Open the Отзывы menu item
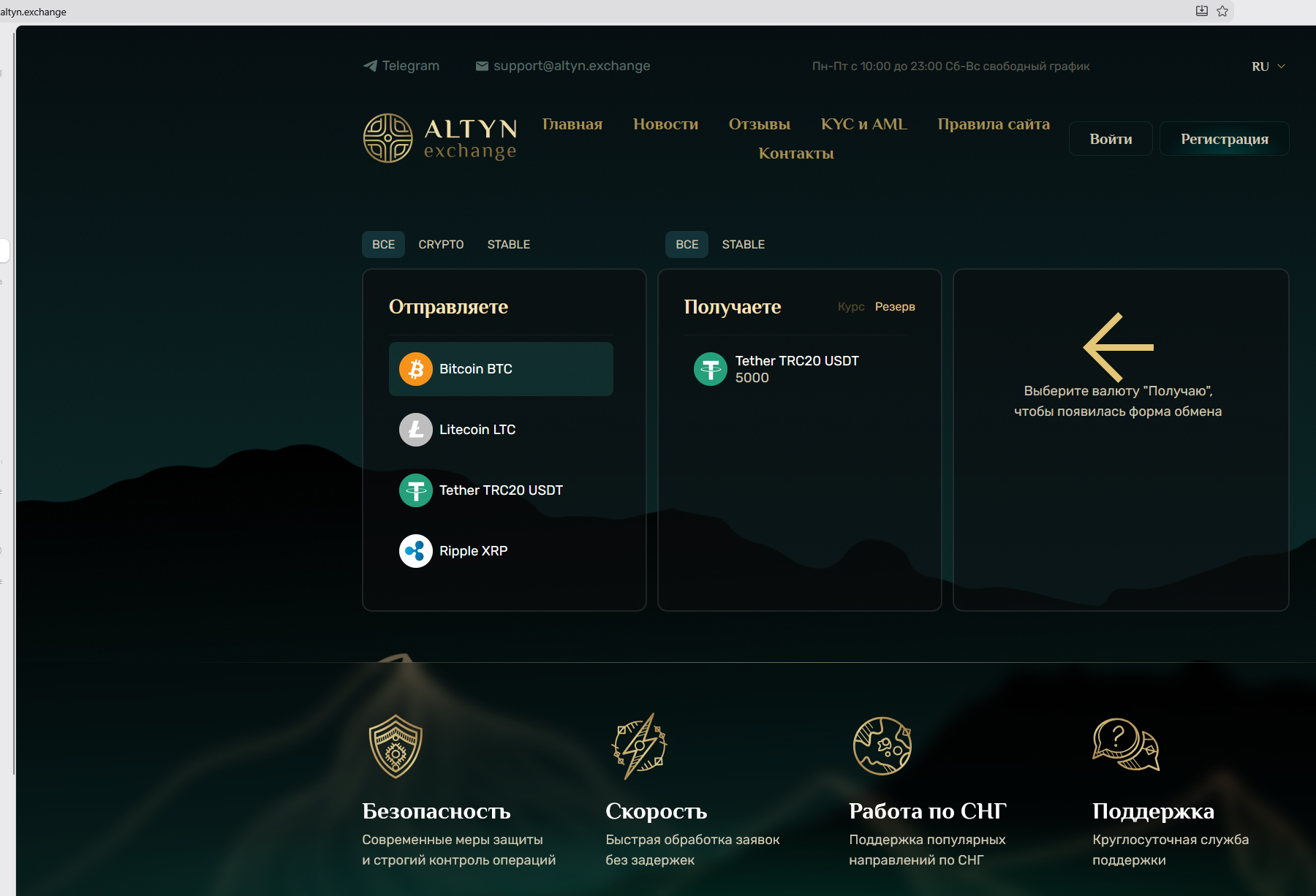Image resolution: width=1316 pixels, height=896 pixels. 760,124
